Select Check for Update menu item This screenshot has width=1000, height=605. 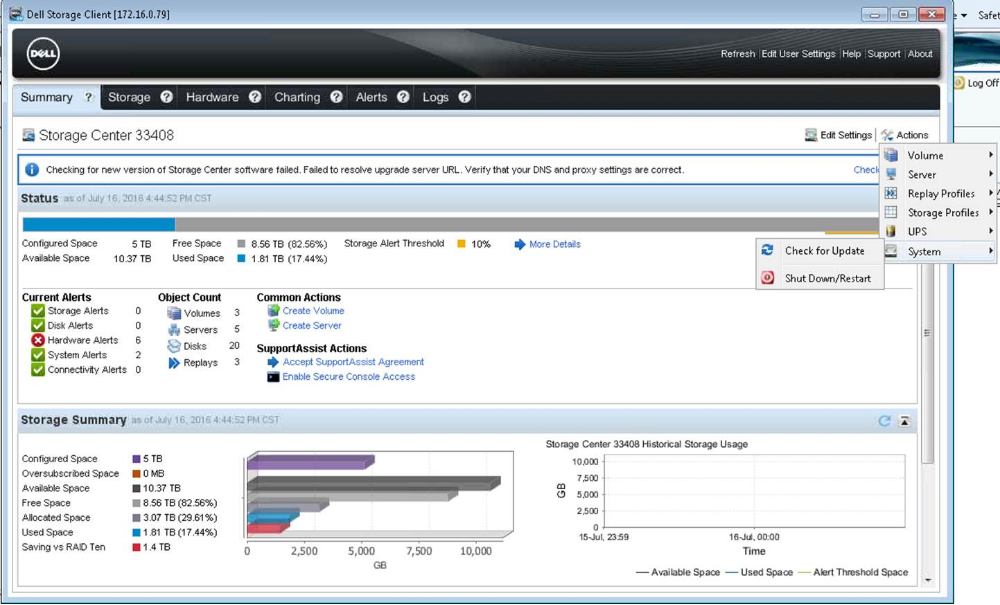820,251
